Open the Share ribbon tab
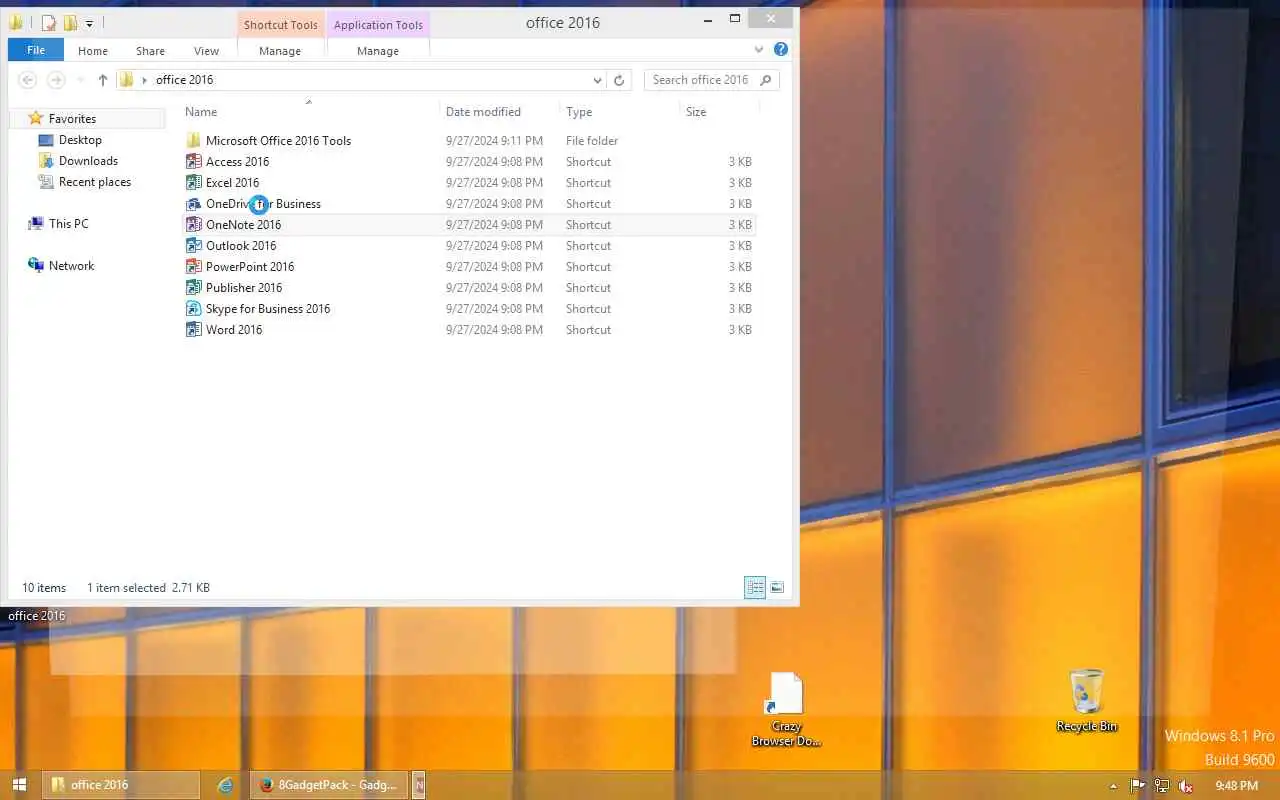Image resolution: width=1280 pixels, height=800 pixels. pyautogui.click(x=151, y=51)
